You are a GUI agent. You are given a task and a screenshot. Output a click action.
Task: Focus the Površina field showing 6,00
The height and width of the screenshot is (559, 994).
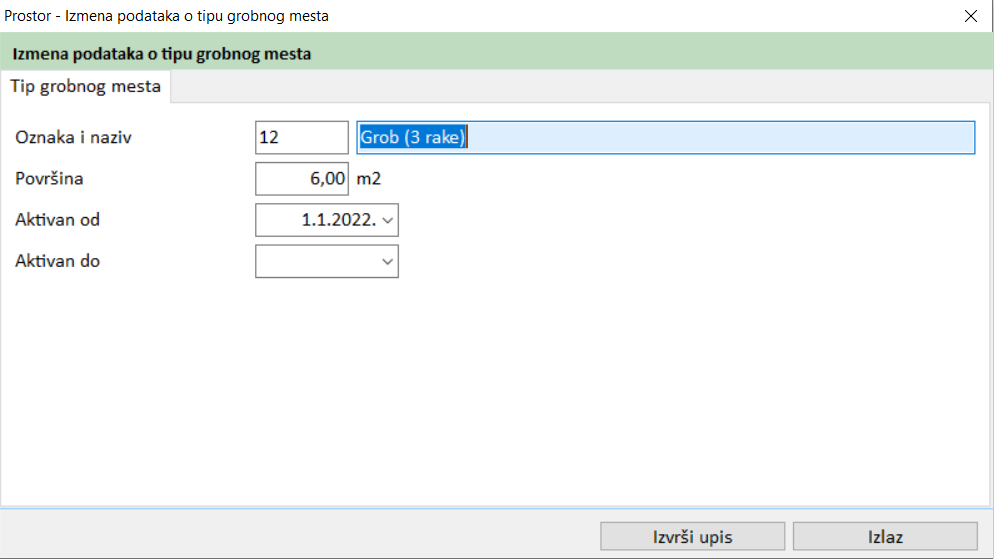click(x=301, y=179)
